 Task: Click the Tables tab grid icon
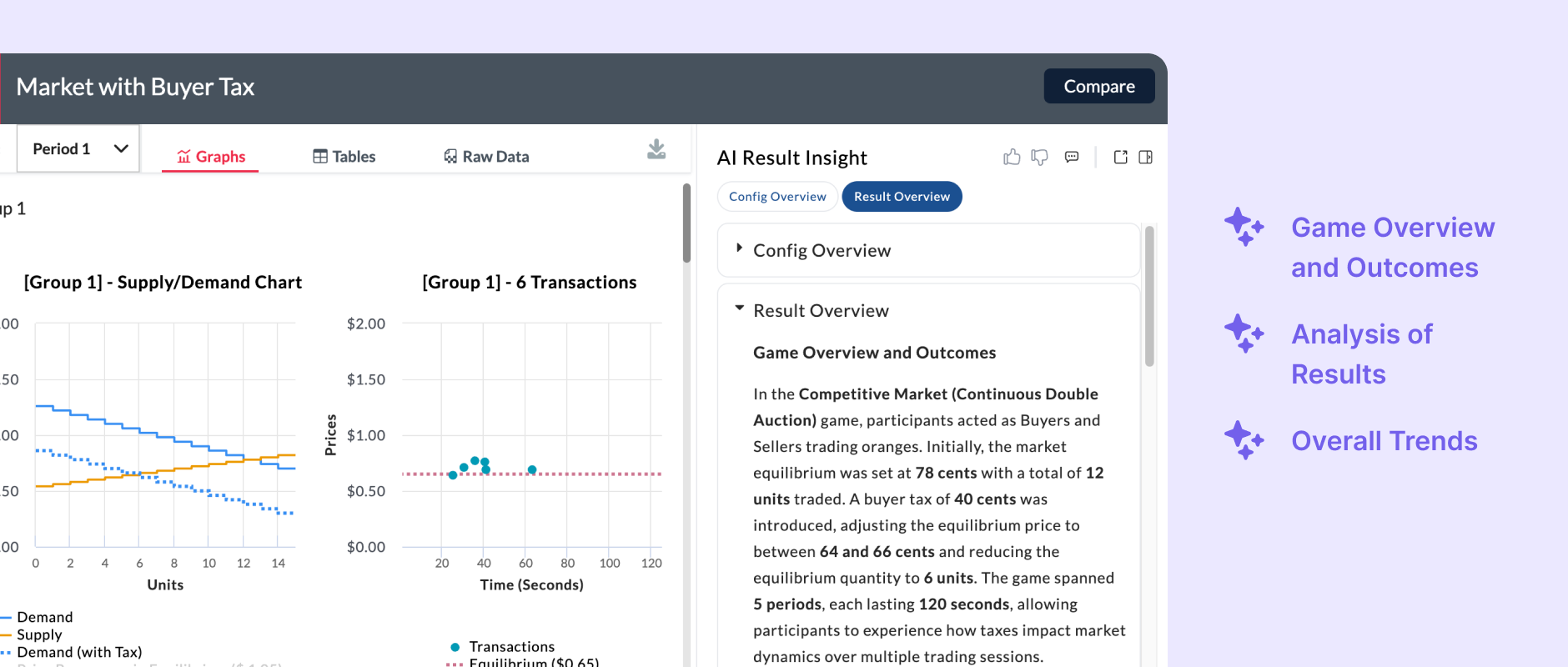(x=320, y=156)
